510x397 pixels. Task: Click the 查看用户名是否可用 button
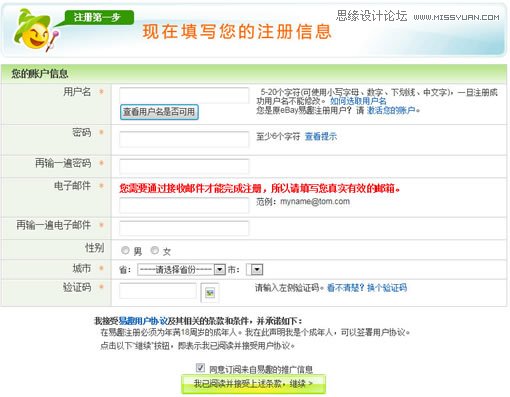159,112
